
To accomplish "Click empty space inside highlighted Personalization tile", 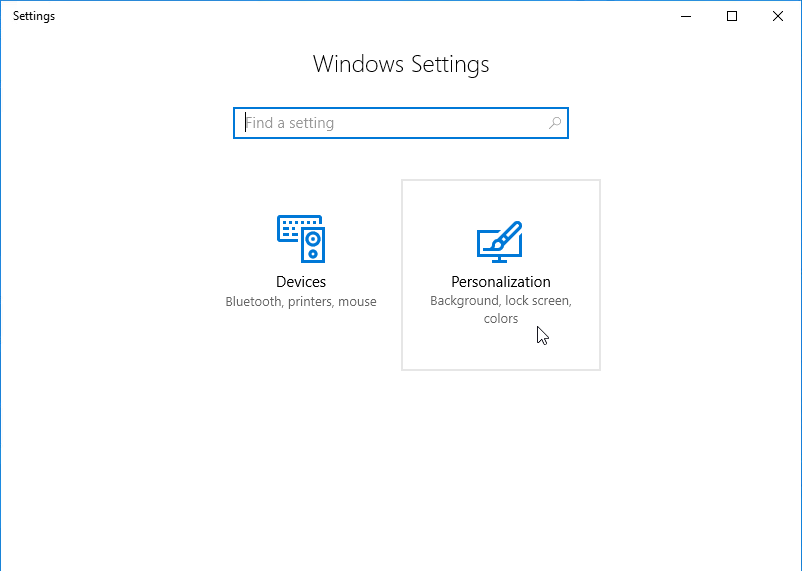I will tap(501, 349).
